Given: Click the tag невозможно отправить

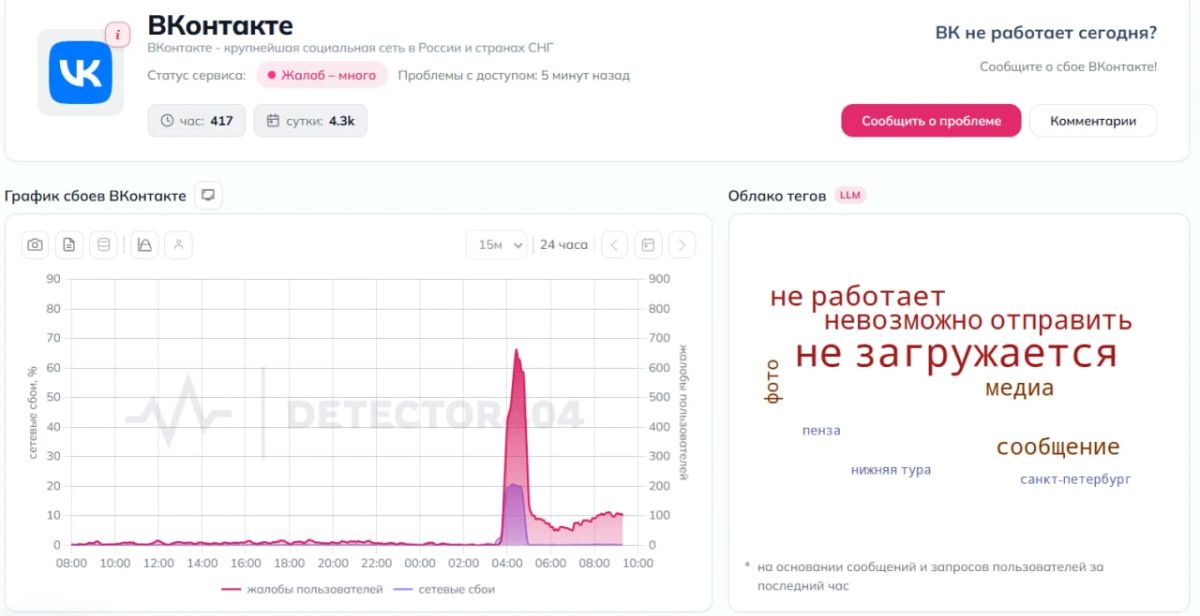Looking at the screenshot, I should [x=978, y=321].
